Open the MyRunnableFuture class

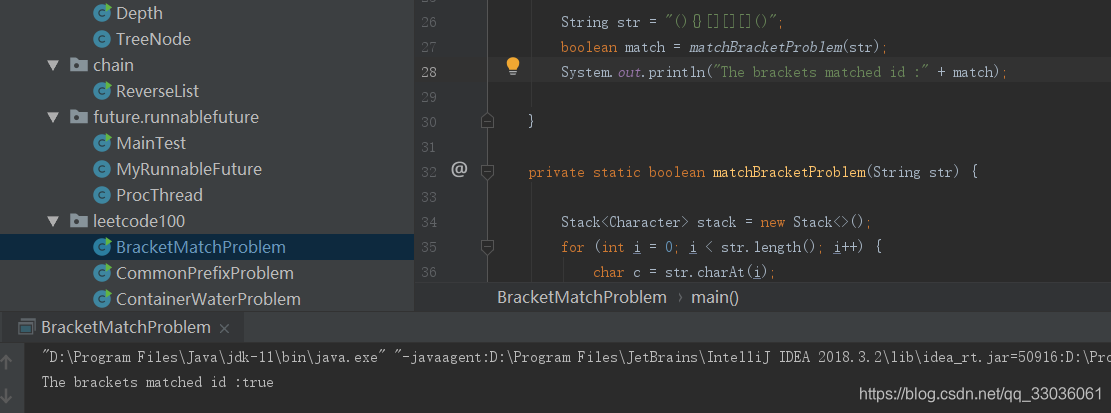pos(189,169)
